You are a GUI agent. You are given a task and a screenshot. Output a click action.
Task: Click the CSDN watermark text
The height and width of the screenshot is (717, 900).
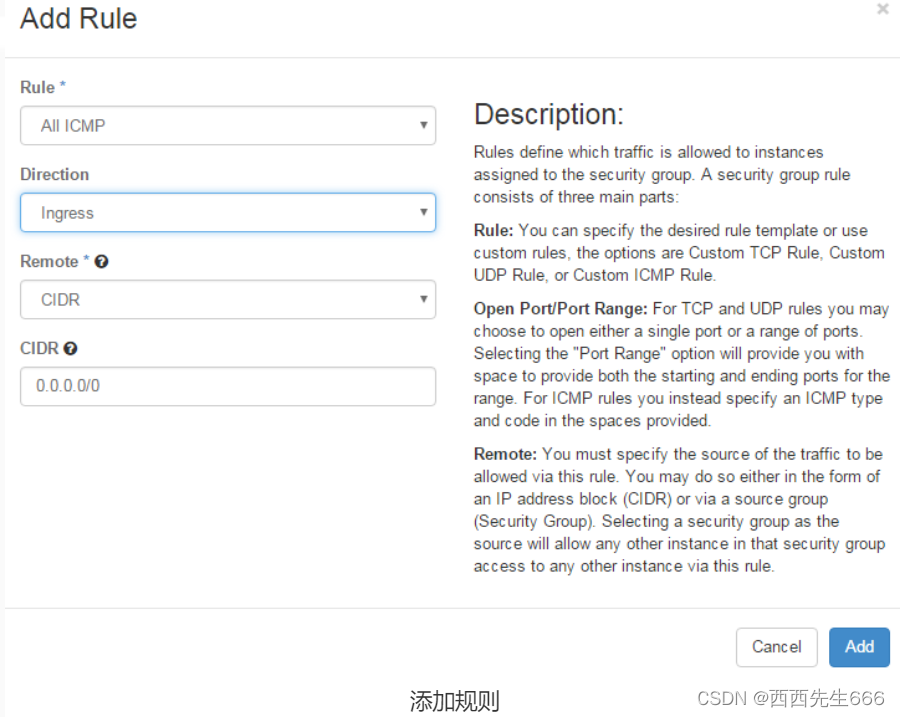point(790,698)
